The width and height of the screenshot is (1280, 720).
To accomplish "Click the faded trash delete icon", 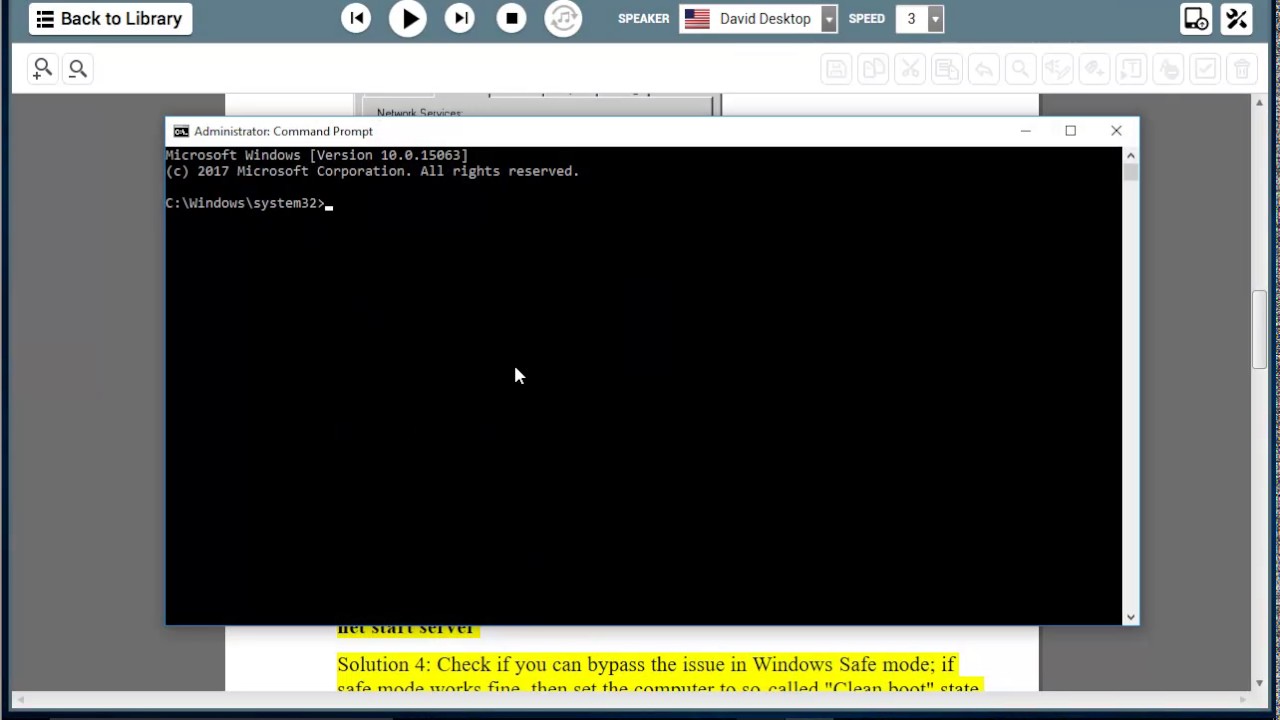I will pos(1242,69).
